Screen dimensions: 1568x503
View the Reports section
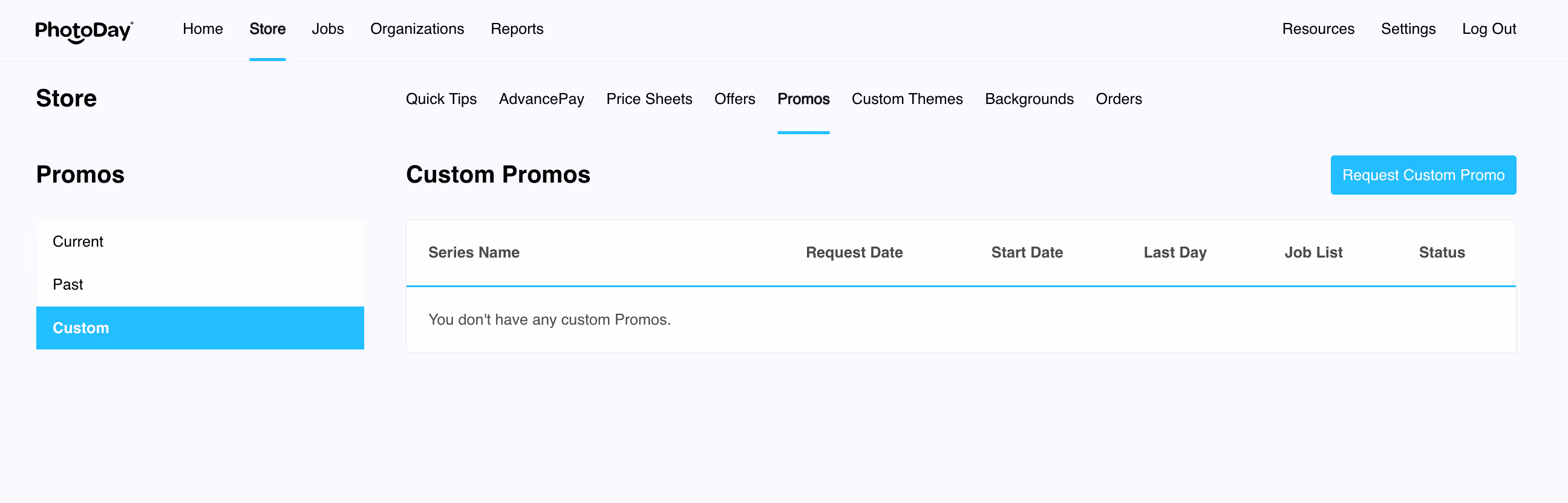tap(517, 28)
